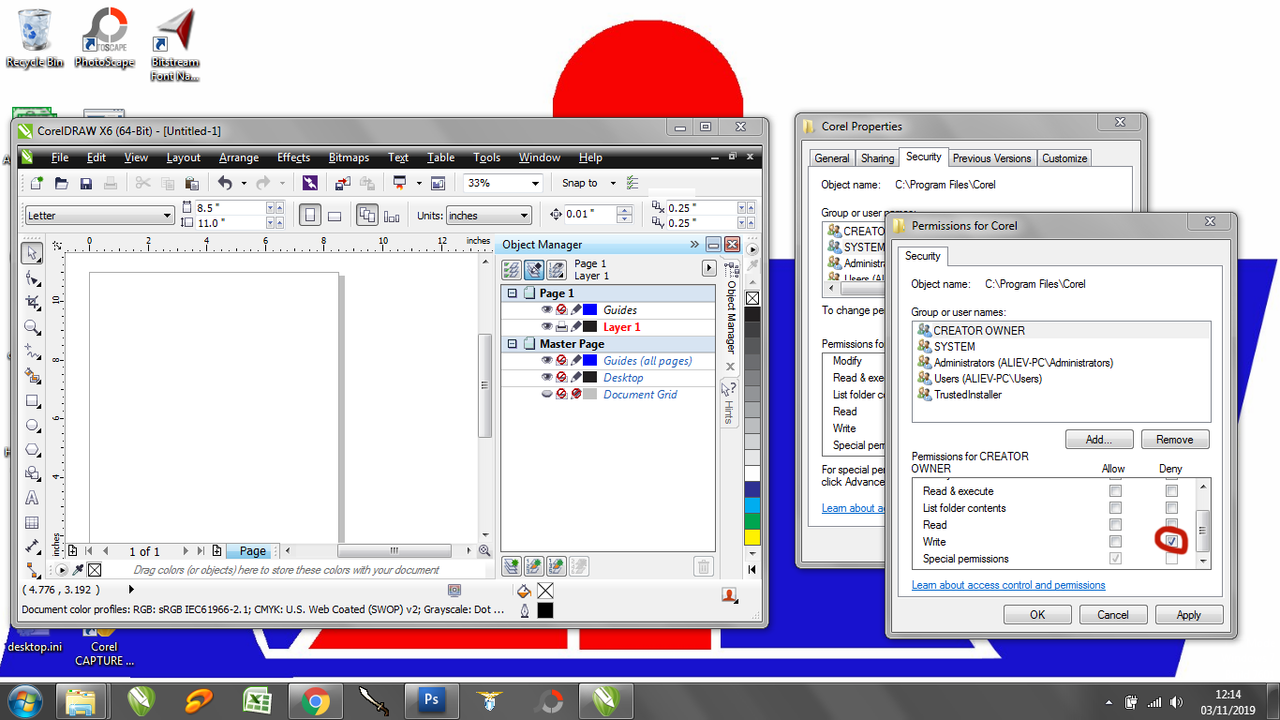Viewport: 1280px width, 720px height.
Task: Choose the Zoom tool in the toolbox
Action: [32, 327]
